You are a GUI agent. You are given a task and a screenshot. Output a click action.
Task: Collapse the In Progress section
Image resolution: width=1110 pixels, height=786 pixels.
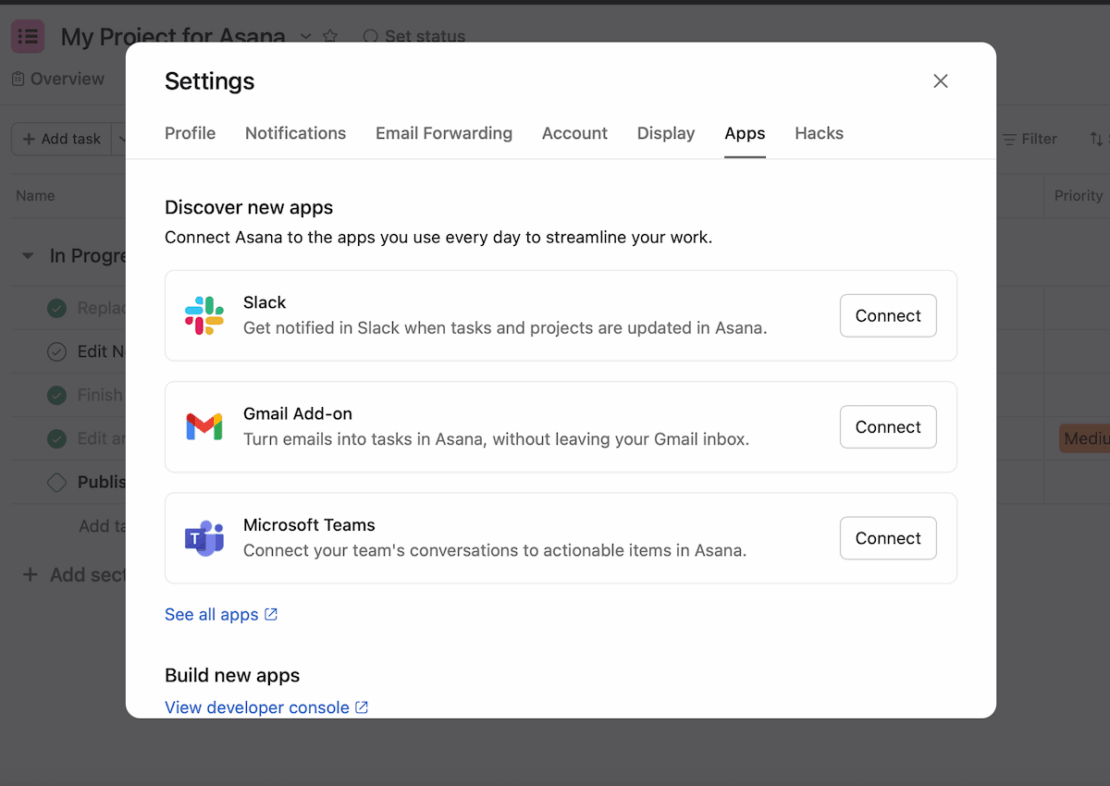click(27, 255)
